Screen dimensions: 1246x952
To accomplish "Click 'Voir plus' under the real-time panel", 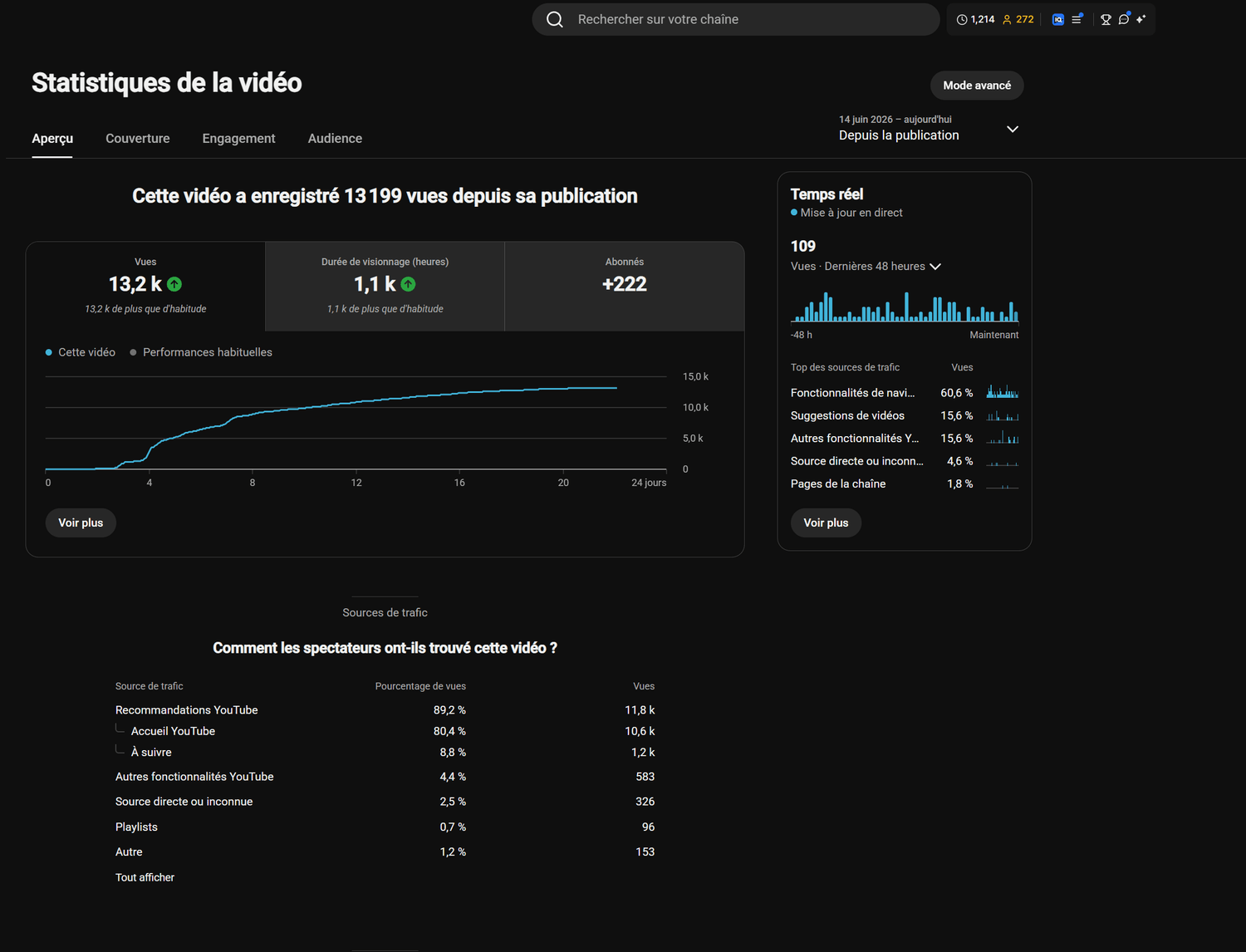I will point(826,523).
